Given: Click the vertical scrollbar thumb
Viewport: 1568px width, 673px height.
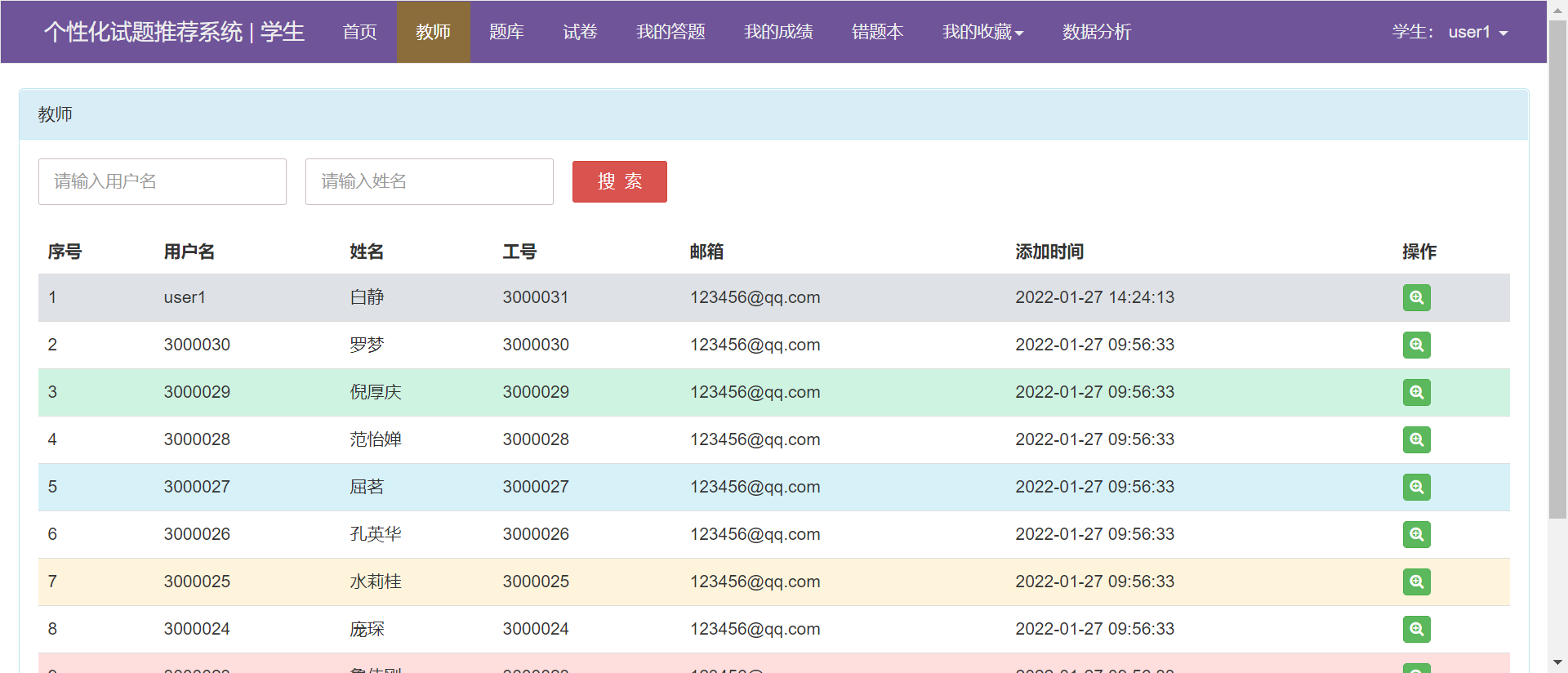Looking at the screenshot, I should pos(1557,270).
